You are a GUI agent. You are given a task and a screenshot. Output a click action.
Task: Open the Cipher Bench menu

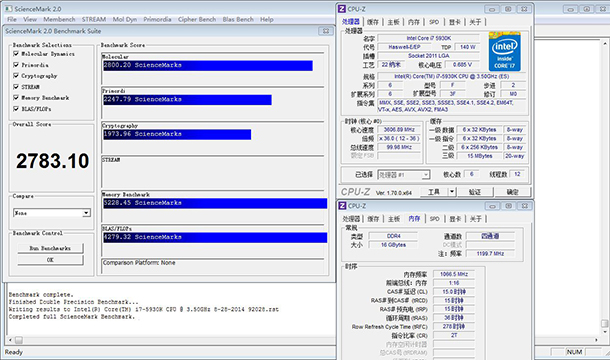point(197,19)
